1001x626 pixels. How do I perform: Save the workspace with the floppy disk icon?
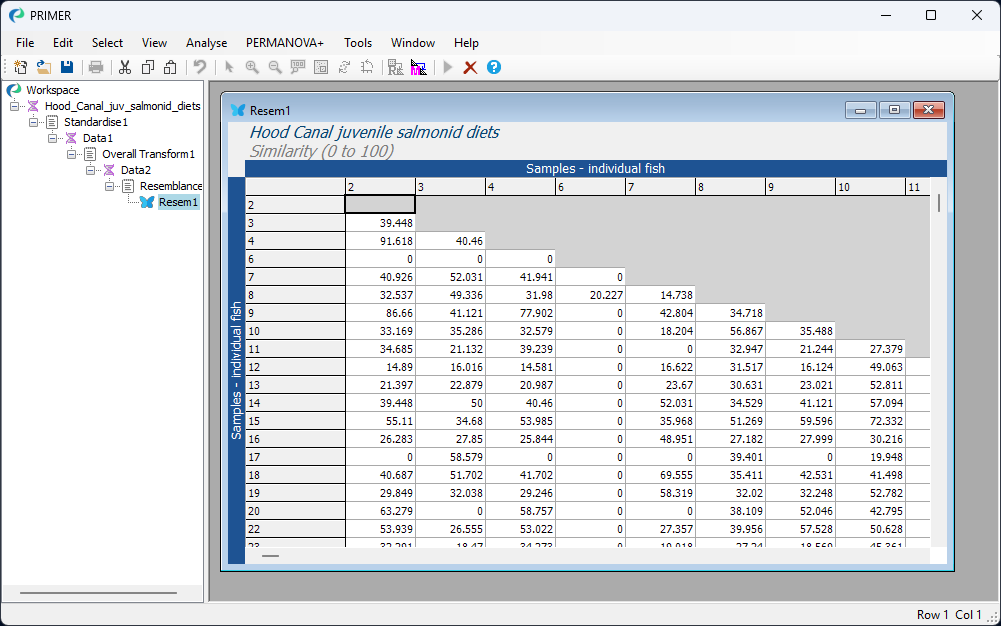coord(67,67)
